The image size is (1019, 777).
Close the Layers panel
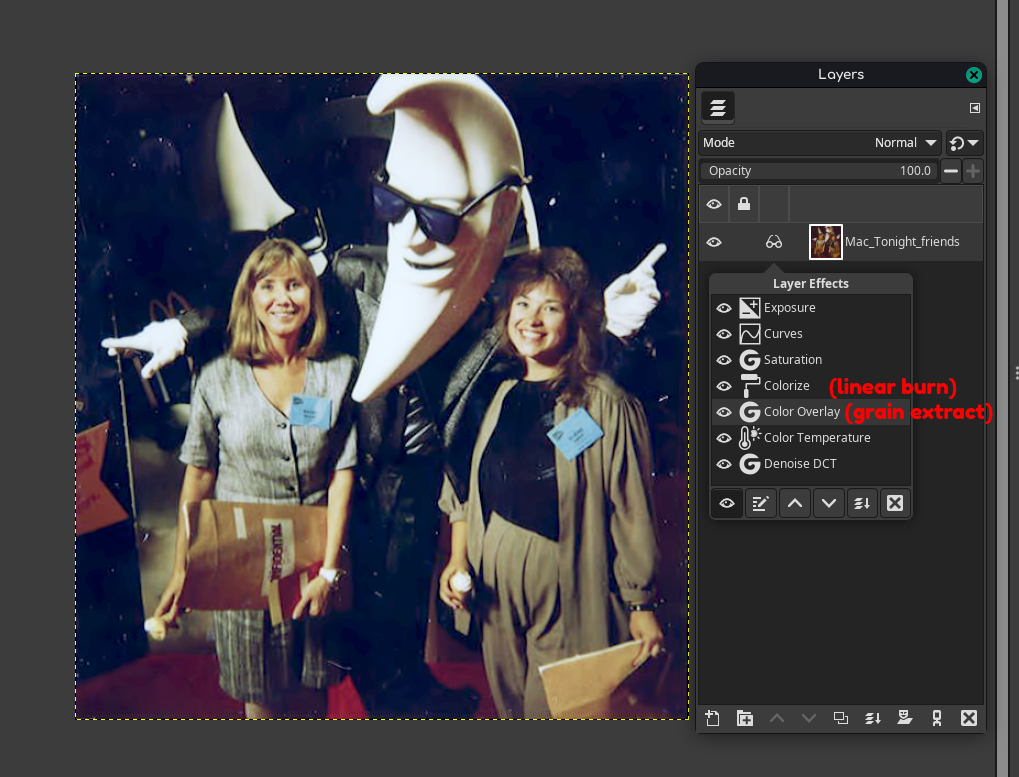(x=974, y=75)
